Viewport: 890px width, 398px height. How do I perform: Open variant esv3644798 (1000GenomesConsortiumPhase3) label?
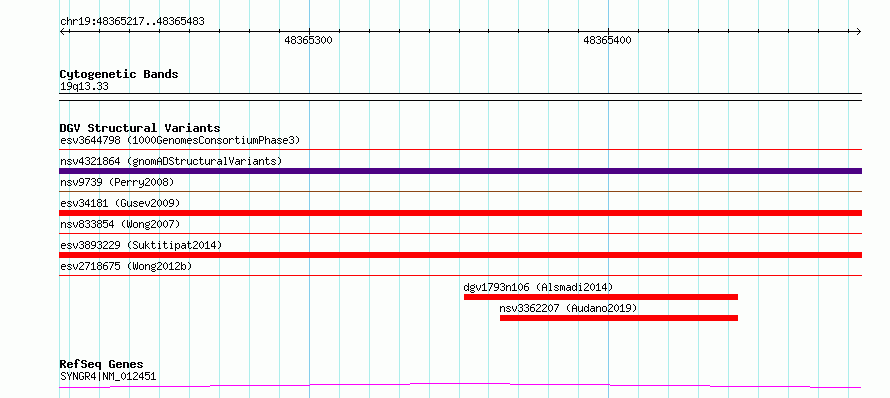coord(180,140)
